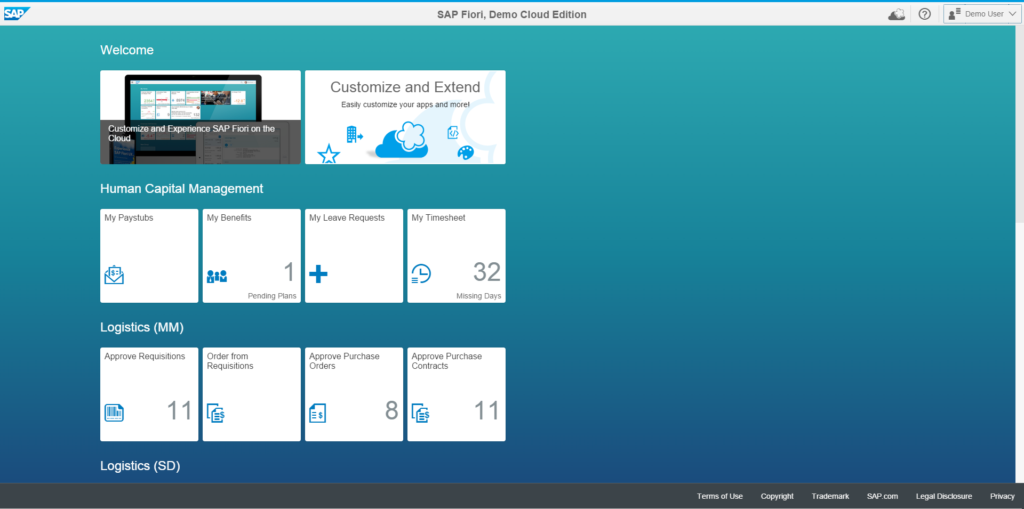Click the My Leave Requests plus icon
The width and height of the screenshot is (1024, 509).
(318, 274)
